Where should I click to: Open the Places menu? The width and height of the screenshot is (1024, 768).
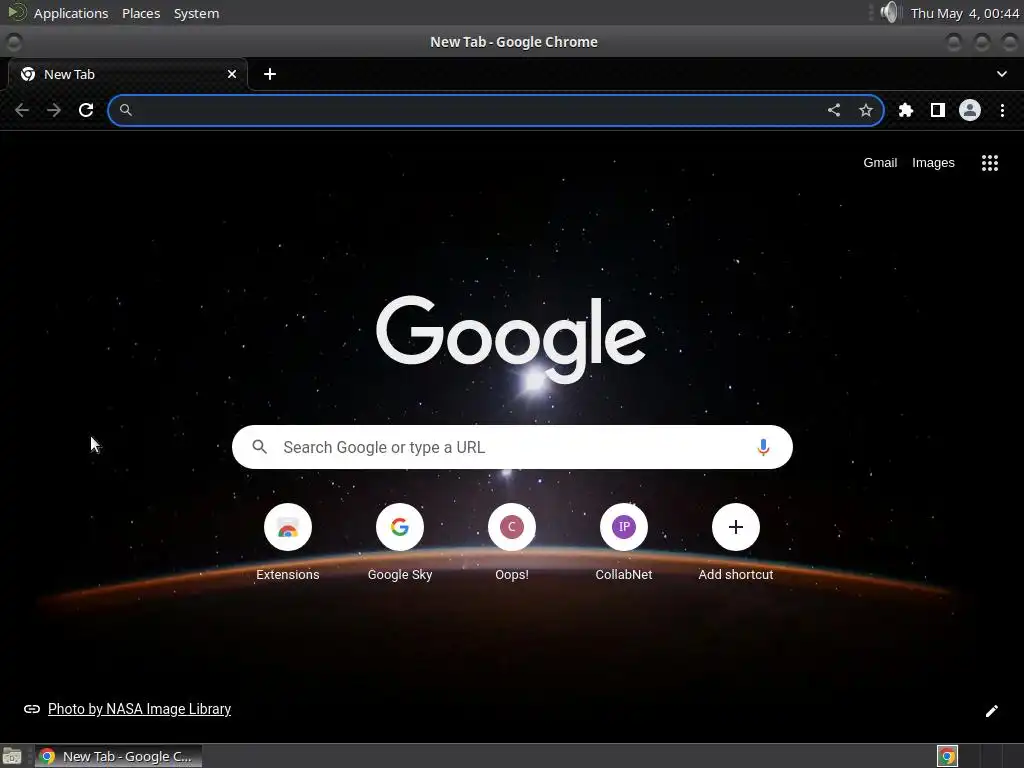tap(141, 13)
